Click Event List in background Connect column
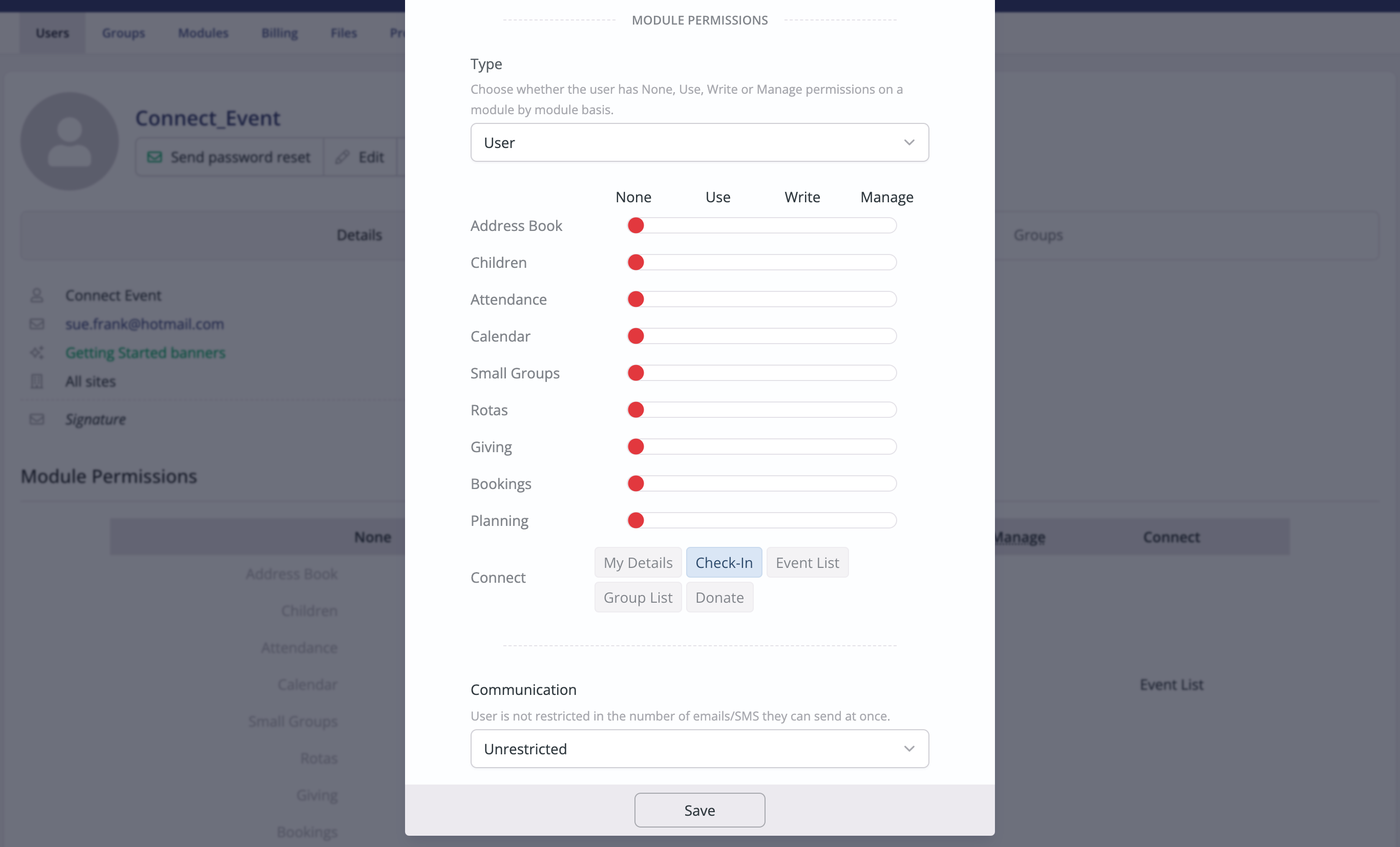Screen dimensions: 1400x847 (1172, 685)
